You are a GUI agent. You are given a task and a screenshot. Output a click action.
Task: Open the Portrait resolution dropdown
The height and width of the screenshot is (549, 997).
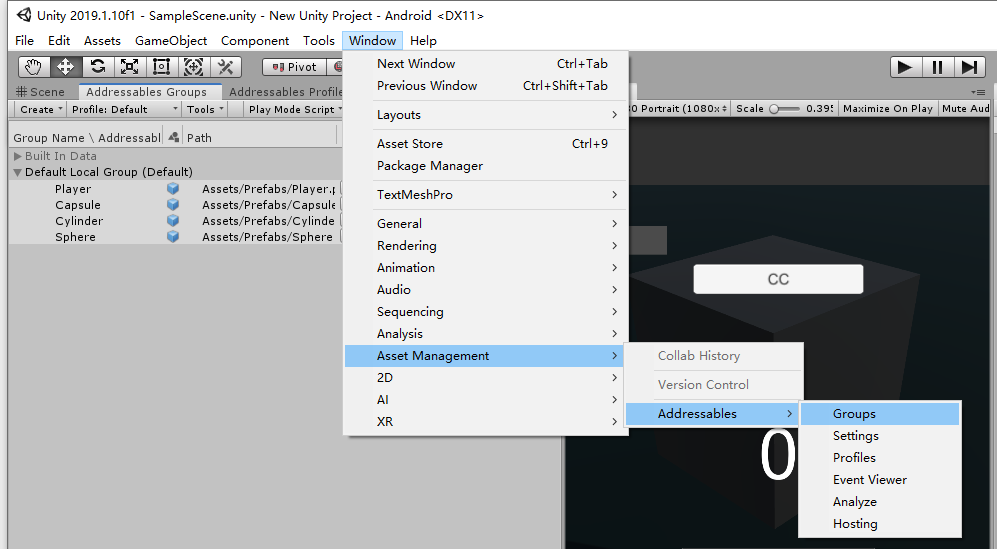coord(679,109)
